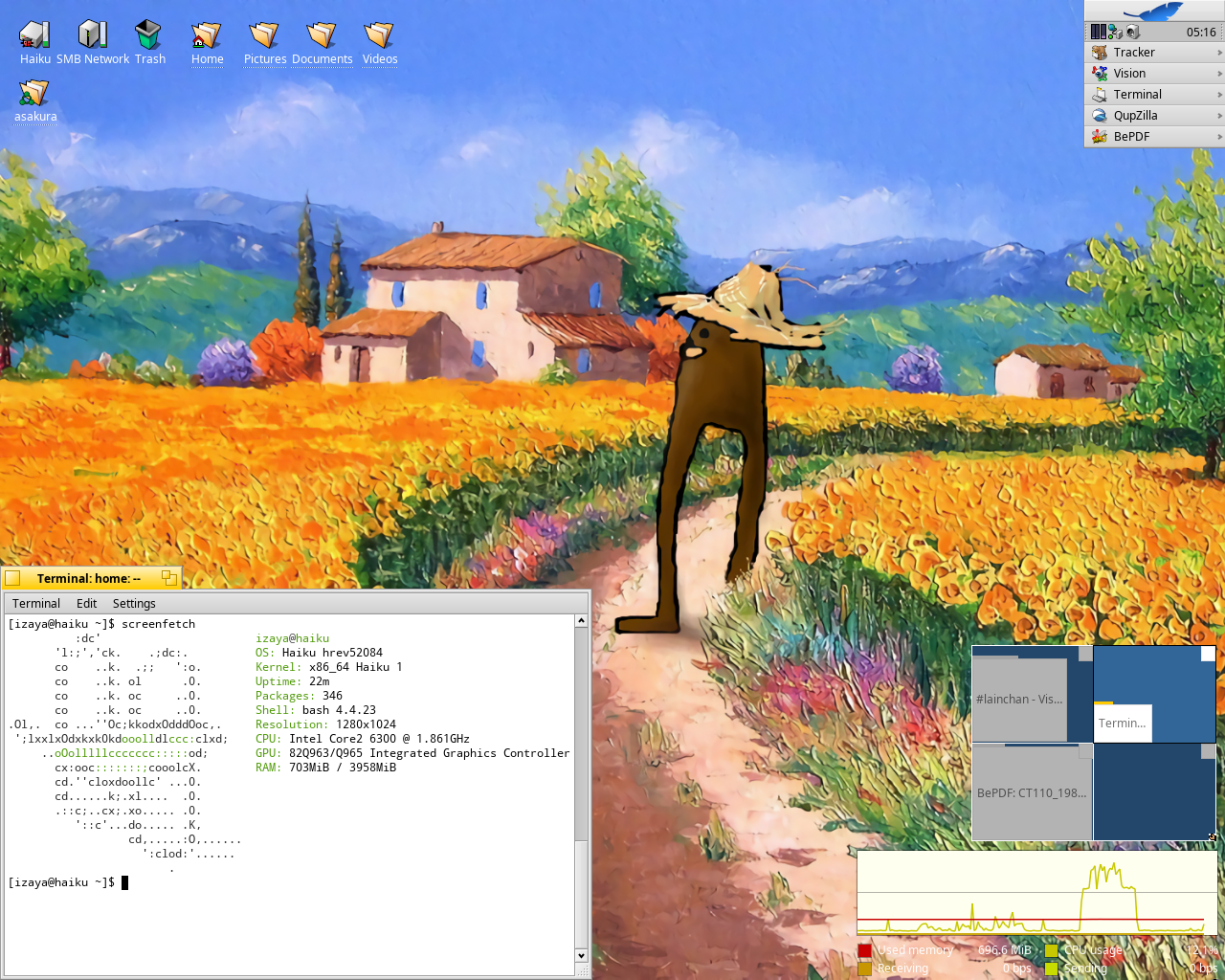This screenshot has width=1225, height=980.
Task: Select the 'Termin...' window in Workspaces
Action: (1122, 724)
